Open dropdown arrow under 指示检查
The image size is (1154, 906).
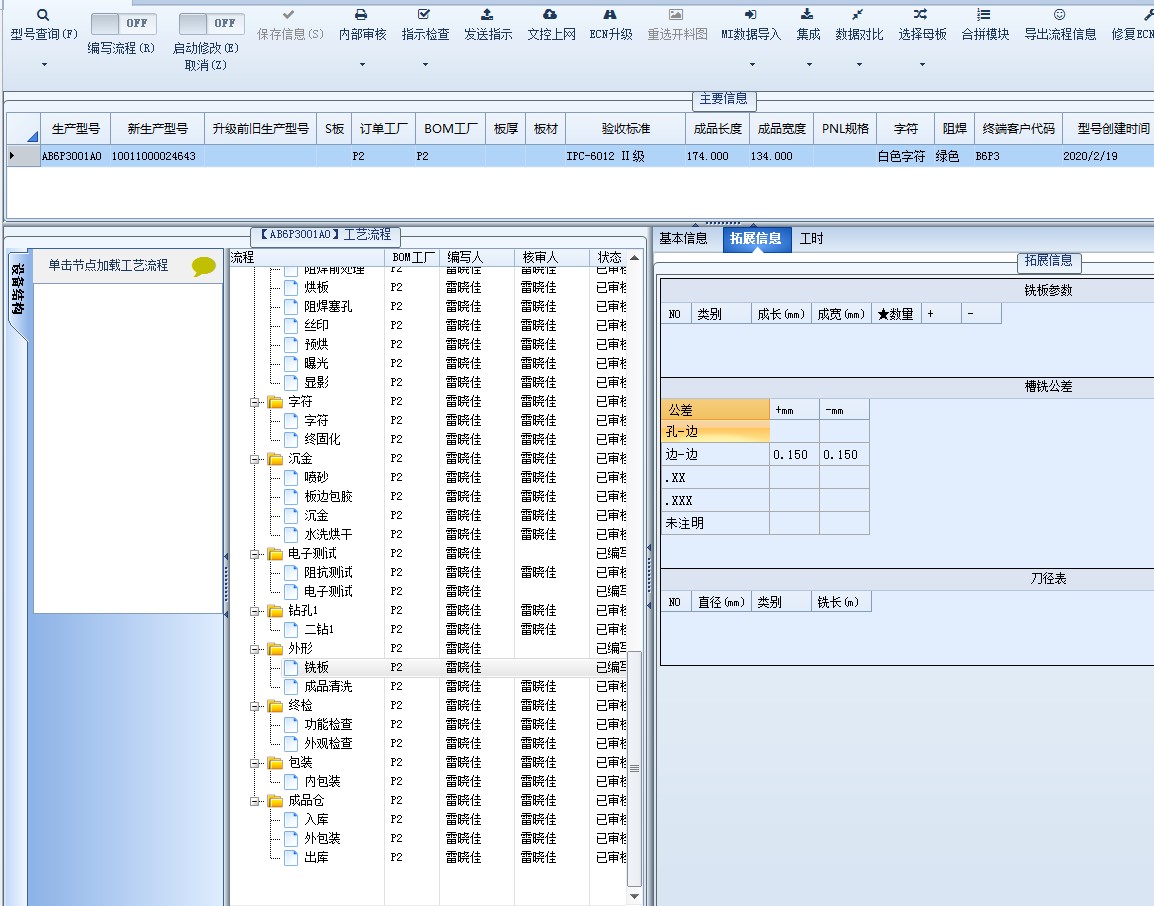tap(425, 65)
